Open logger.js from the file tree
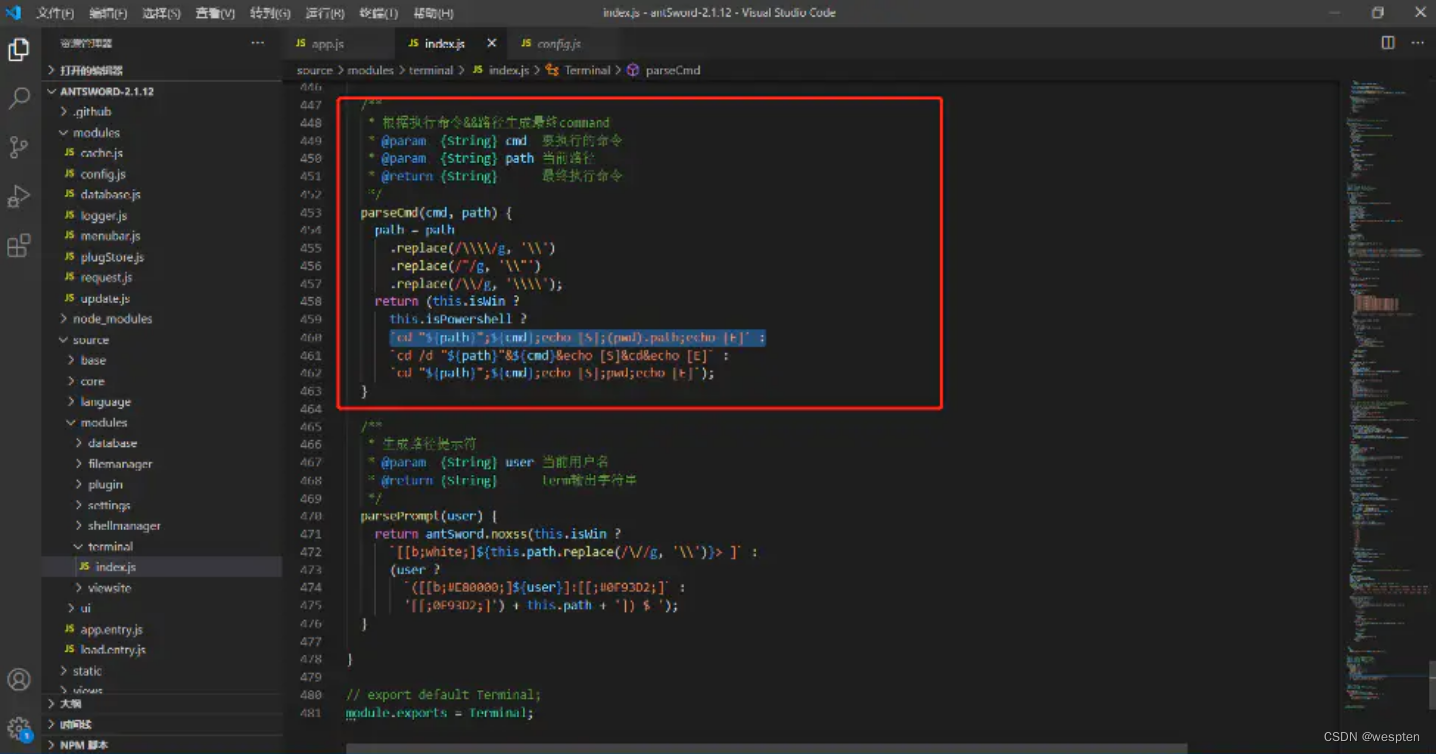 point(104,216)
